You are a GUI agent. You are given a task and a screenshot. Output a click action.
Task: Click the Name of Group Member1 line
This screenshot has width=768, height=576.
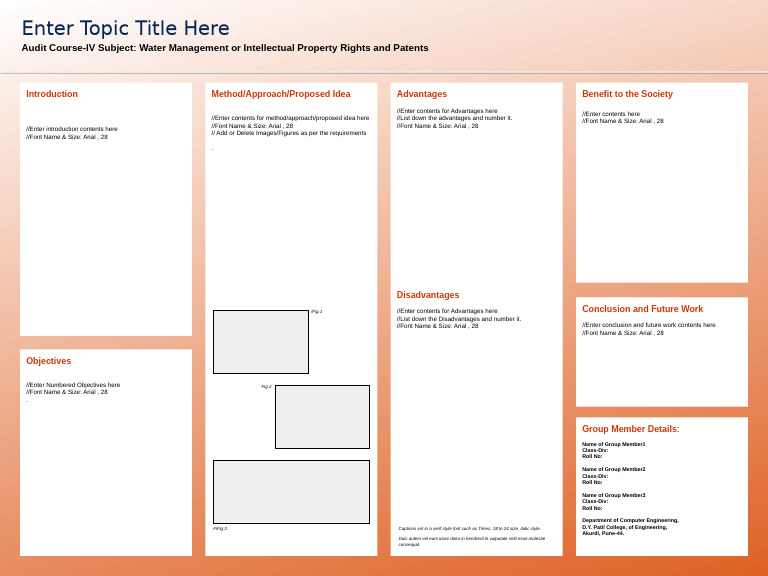pos(614,444)
